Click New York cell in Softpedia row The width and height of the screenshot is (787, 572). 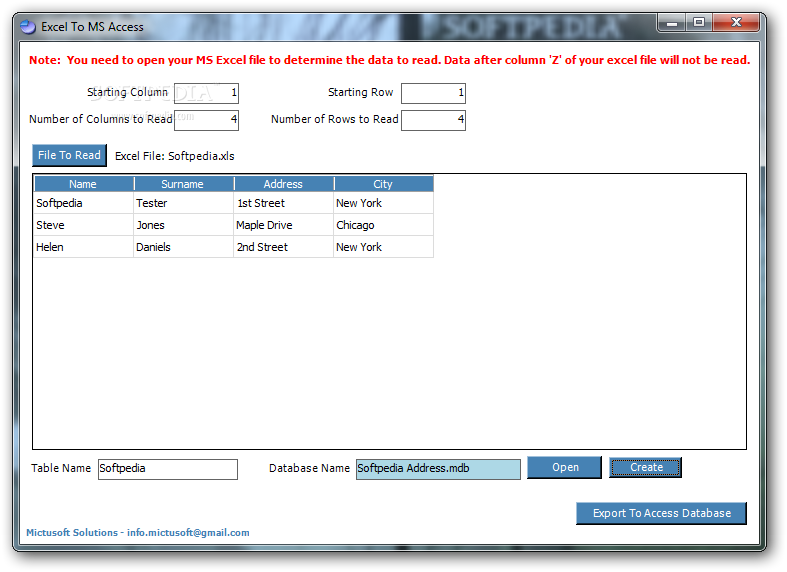point(383,203)
